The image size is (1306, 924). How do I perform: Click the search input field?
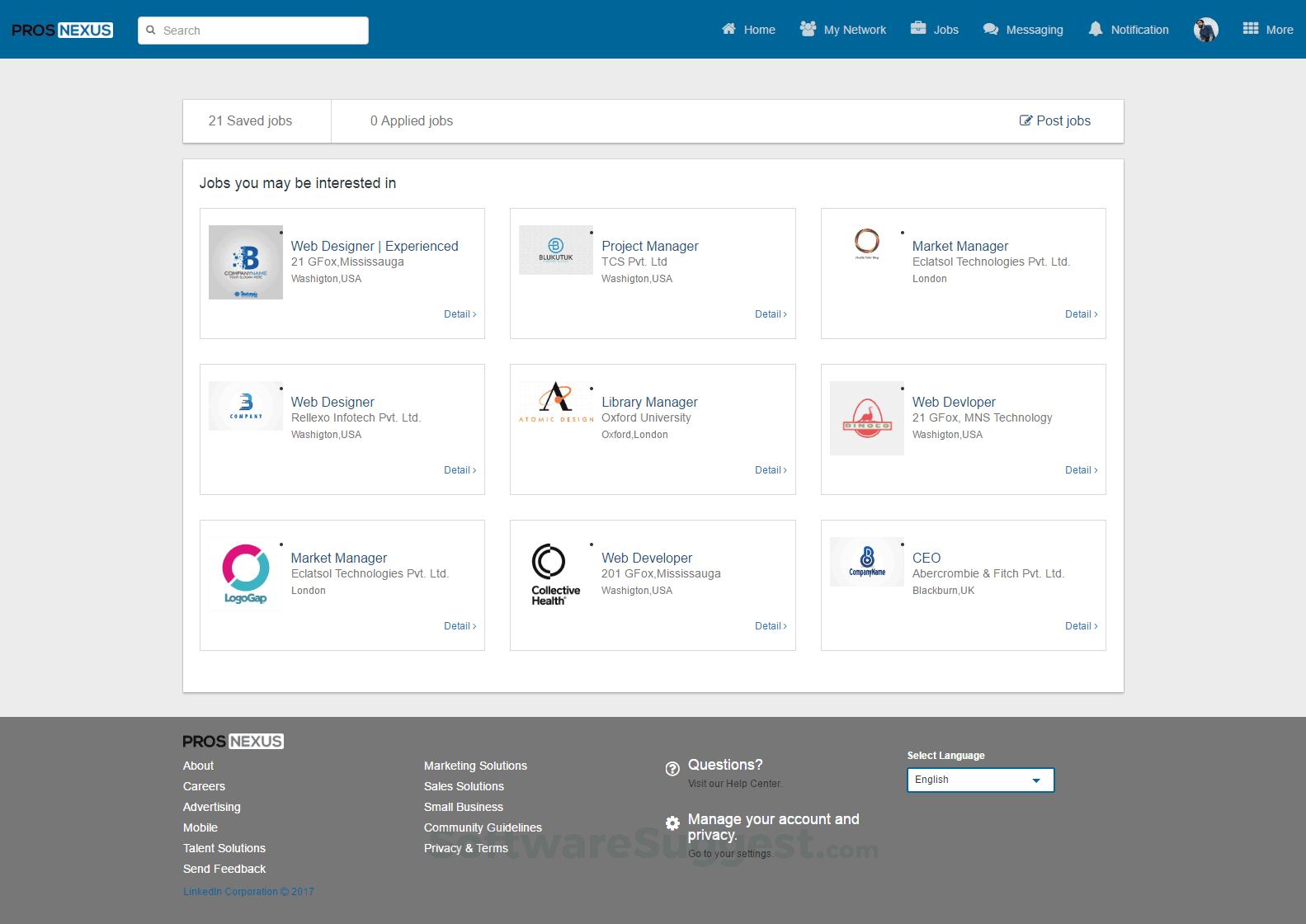coord(253,31)
